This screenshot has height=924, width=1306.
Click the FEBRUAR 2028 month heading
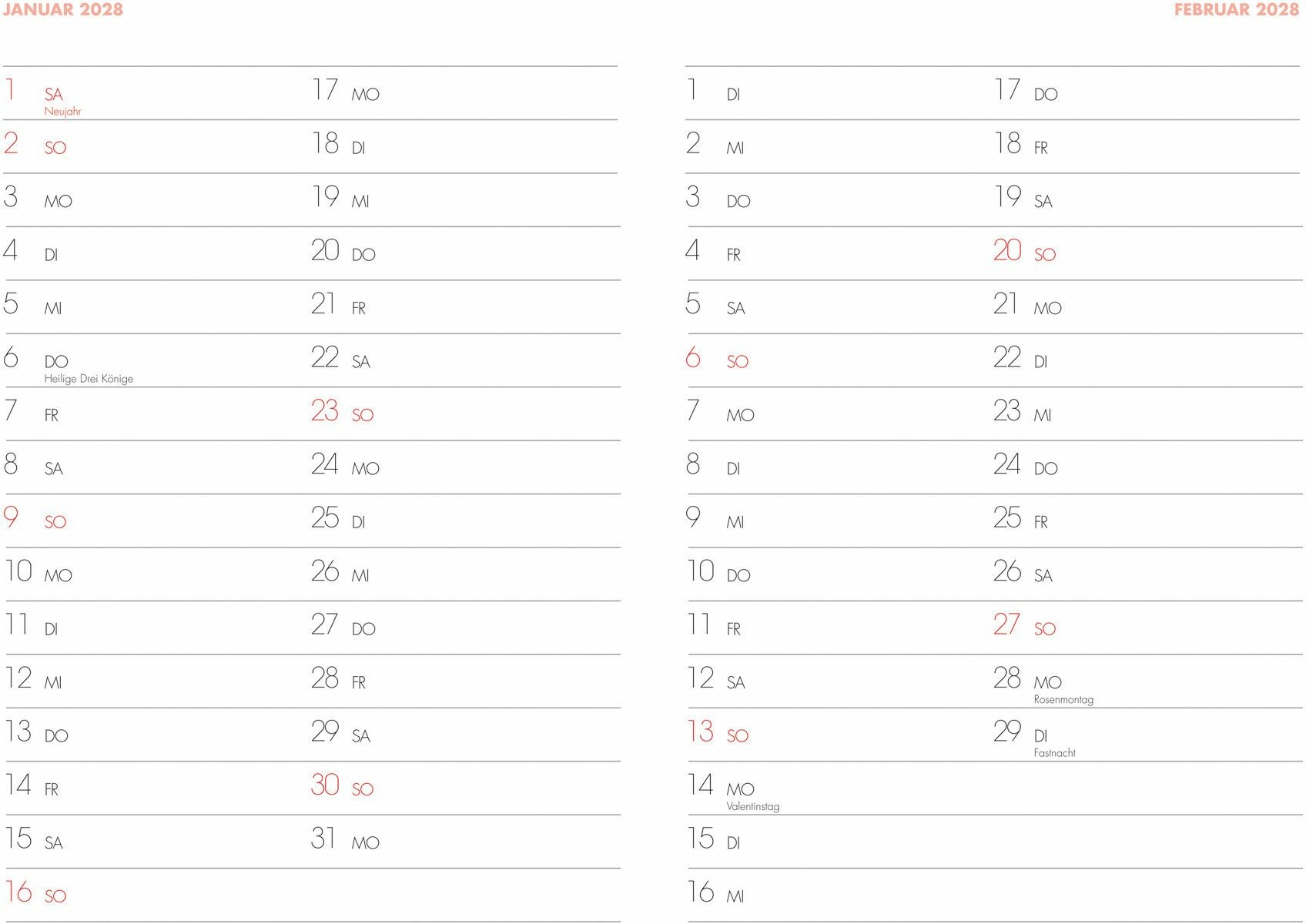[x=1237, y=9]
